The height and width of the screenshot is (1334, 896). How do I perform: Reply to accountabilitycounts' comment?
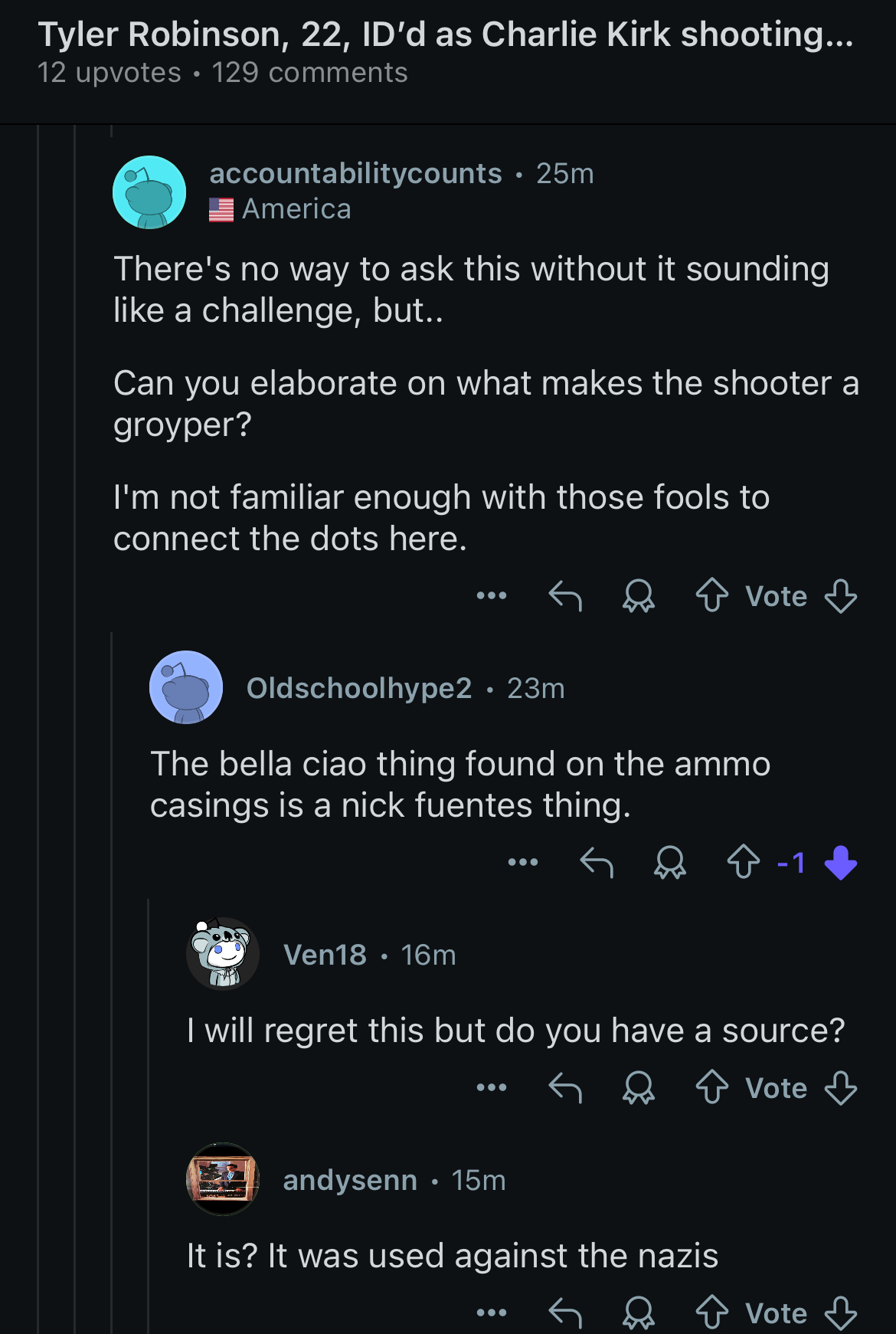click(565, 595)
